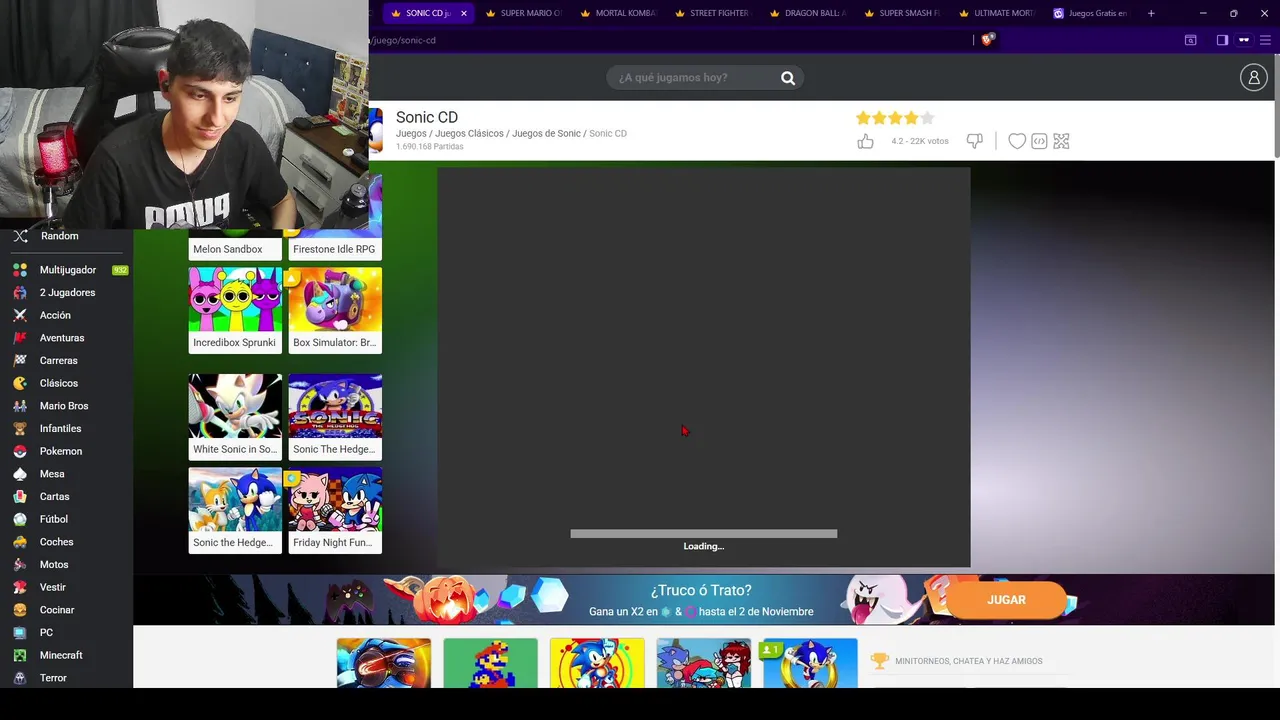1280x720 pixels.
Task: Click the magnifier search icon
Action: (x=788, y=78)
